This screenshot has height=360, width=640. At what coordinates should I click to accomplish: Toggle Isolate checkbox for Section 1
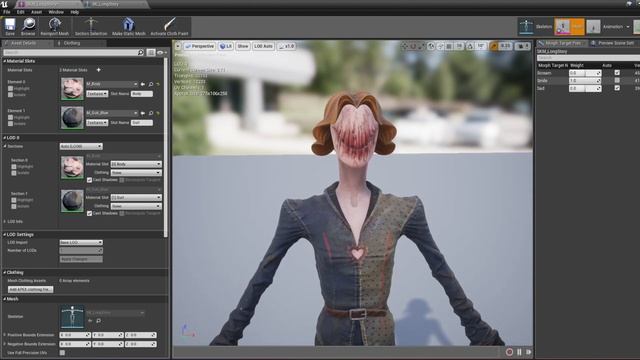[x=14, y=206]
